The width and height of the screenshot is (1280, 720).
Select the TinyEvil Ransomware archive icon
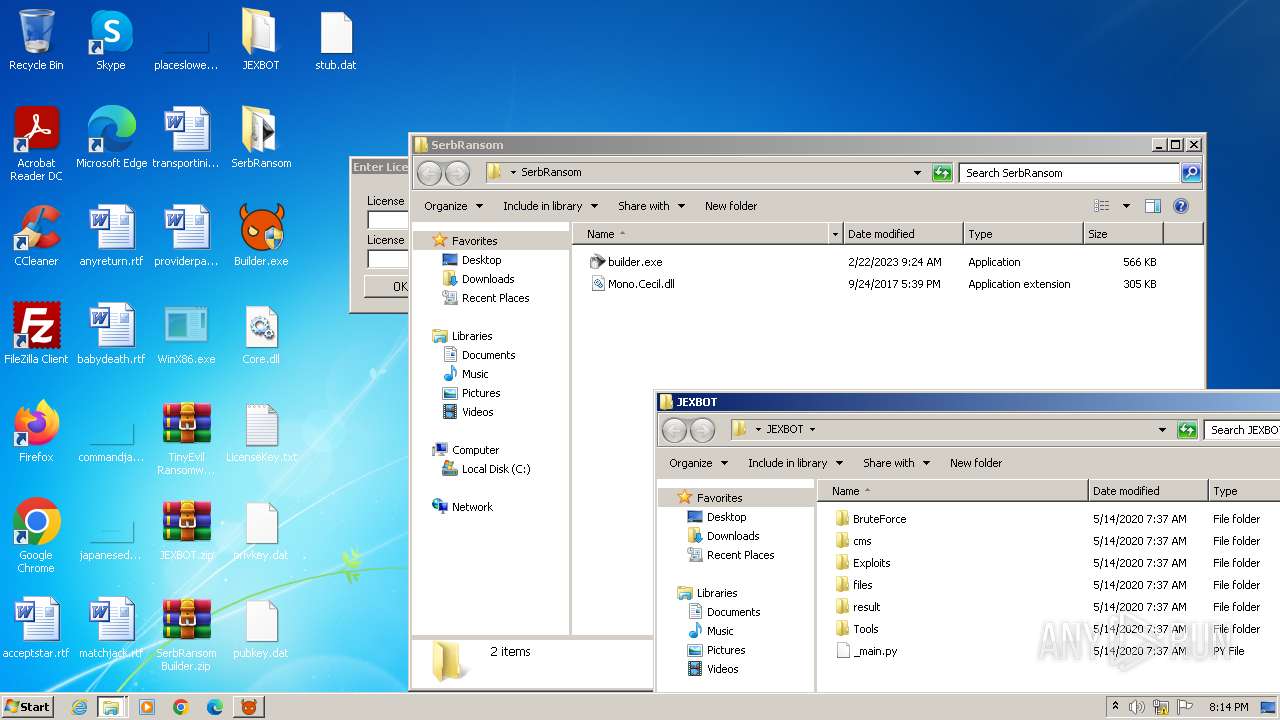point(186,438)
